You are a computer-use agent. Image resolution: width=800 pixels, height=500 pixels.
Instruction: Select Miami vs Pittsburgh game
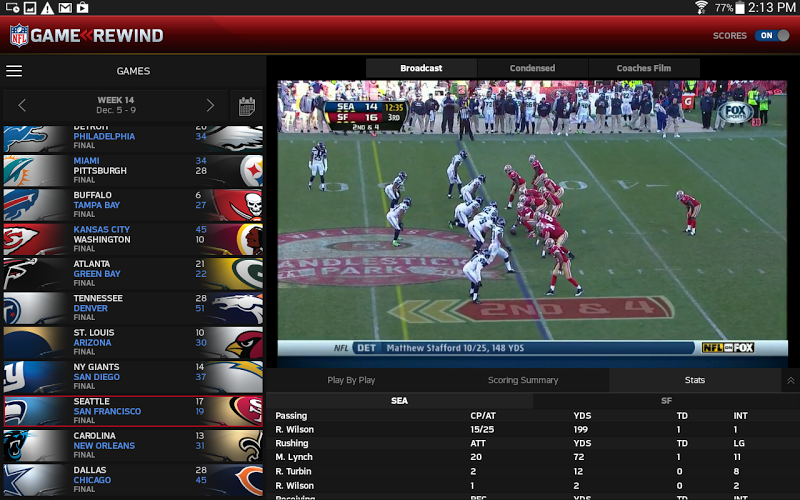(133, 170)
